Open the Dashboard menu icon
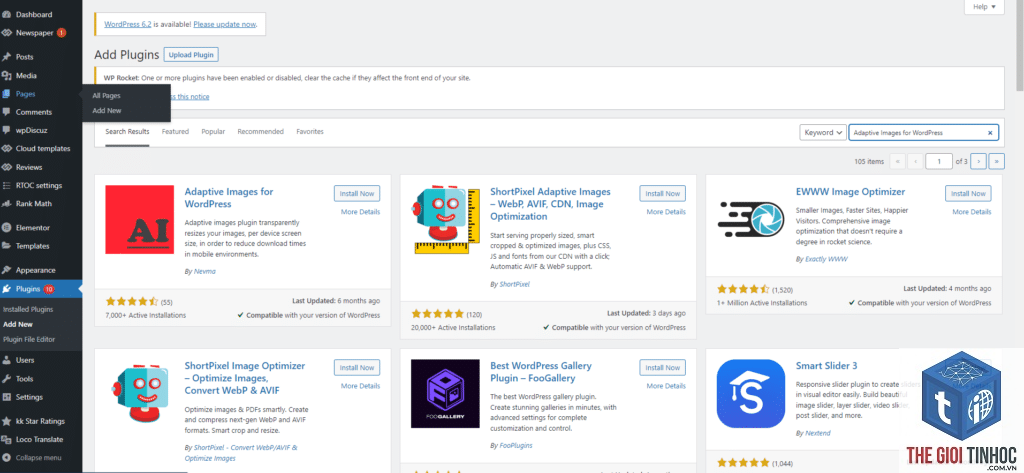 coord(7,14)
